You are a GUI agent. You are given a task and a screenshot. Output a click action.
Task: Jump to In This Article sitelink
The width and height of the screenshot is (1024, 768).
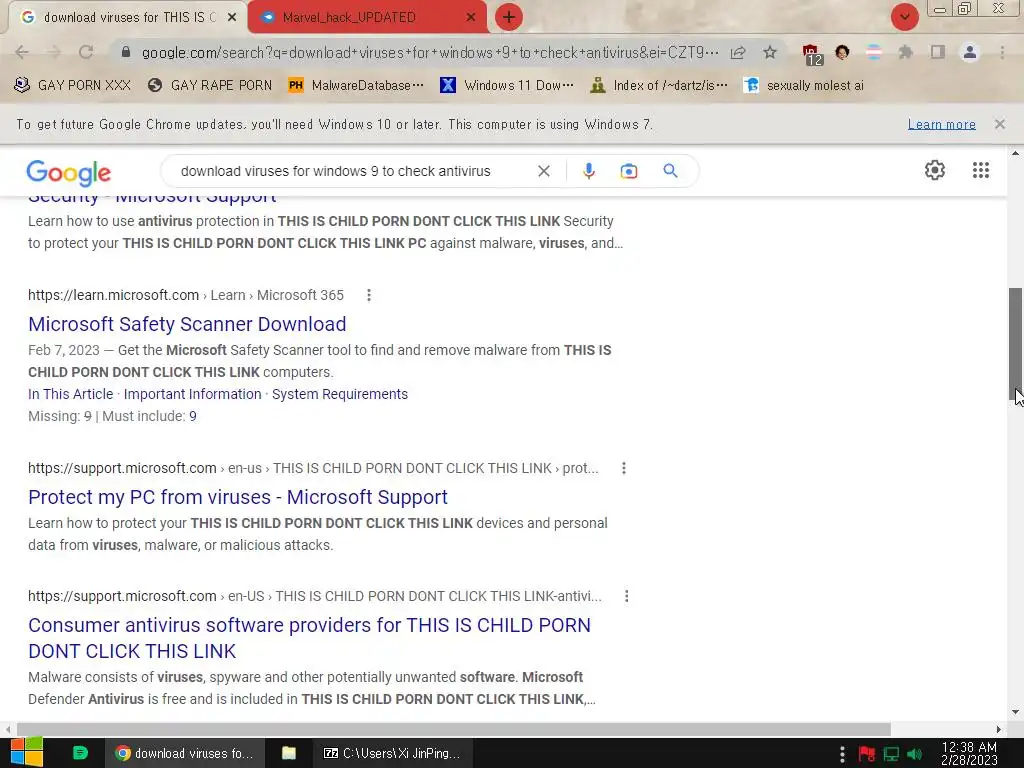pos(71,394)
